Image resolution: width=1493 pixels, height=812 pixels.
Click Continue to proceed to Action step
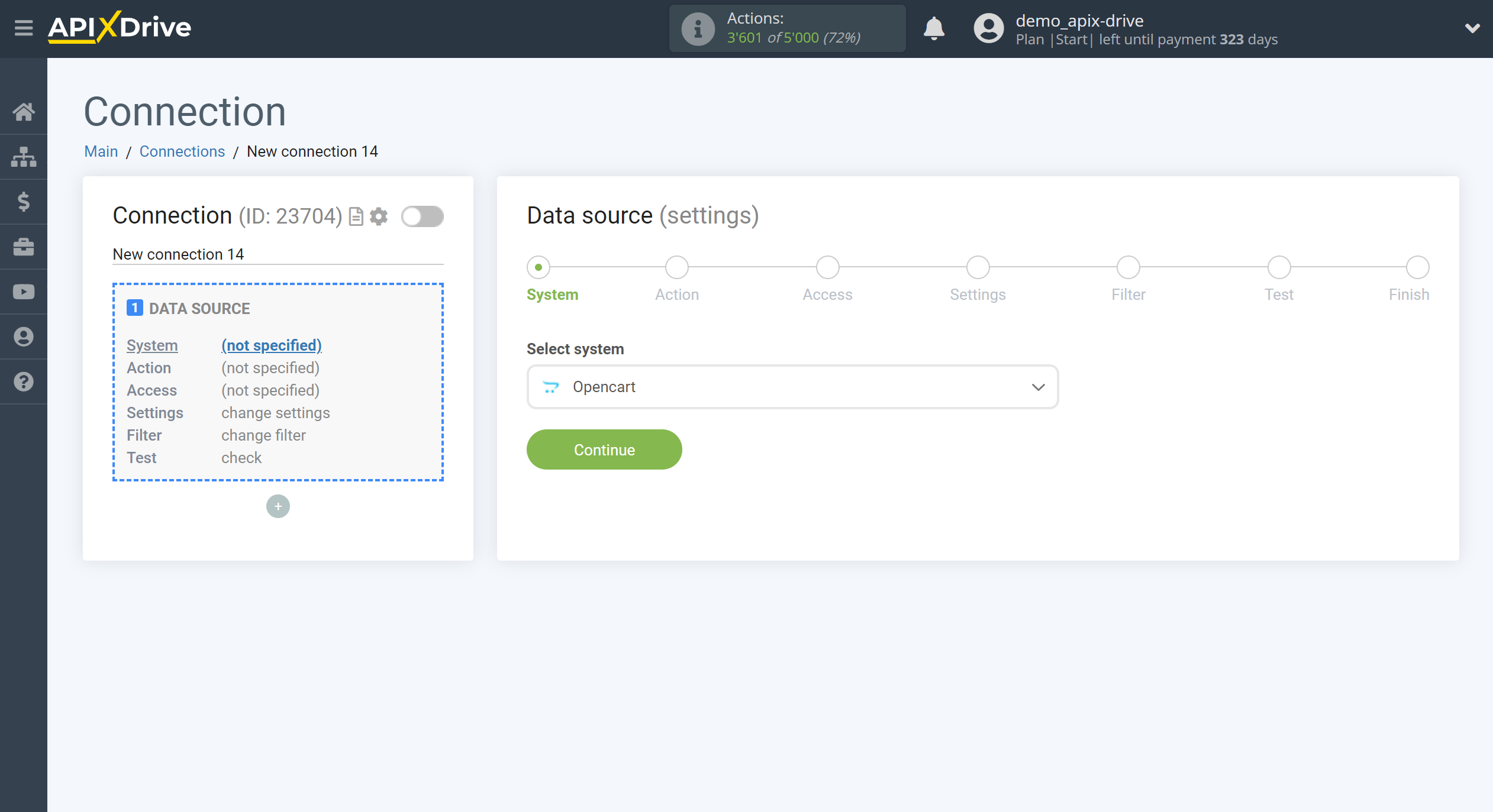pyautogui.click(x=604, y=450)
